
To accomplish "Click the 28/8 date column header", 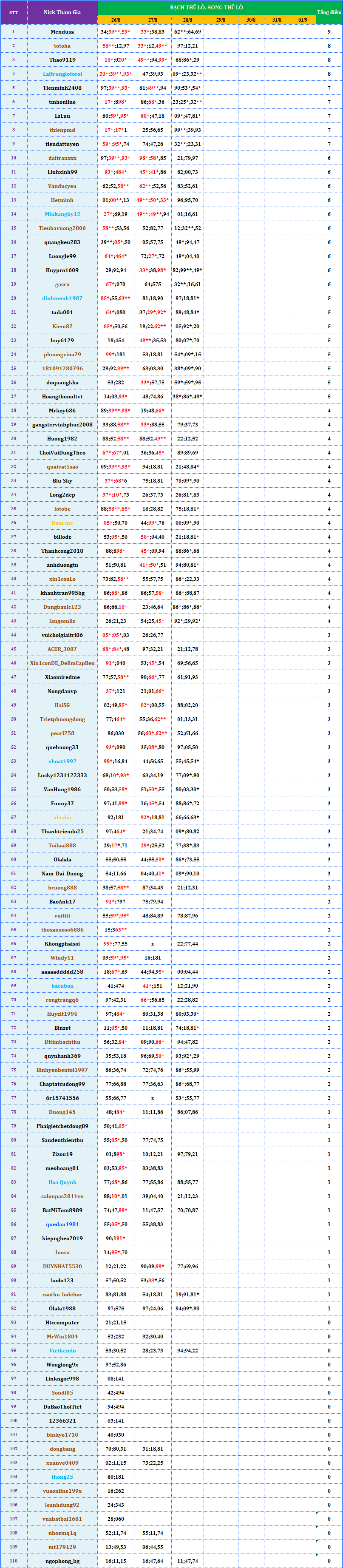I will [x=187, y=20].
